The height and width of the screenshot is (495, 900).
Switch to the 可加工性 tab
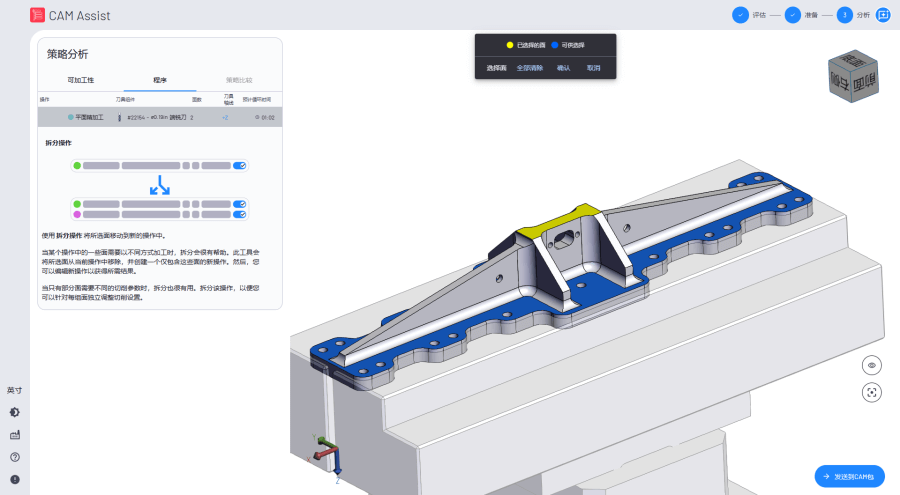click(x=80, y=79)
